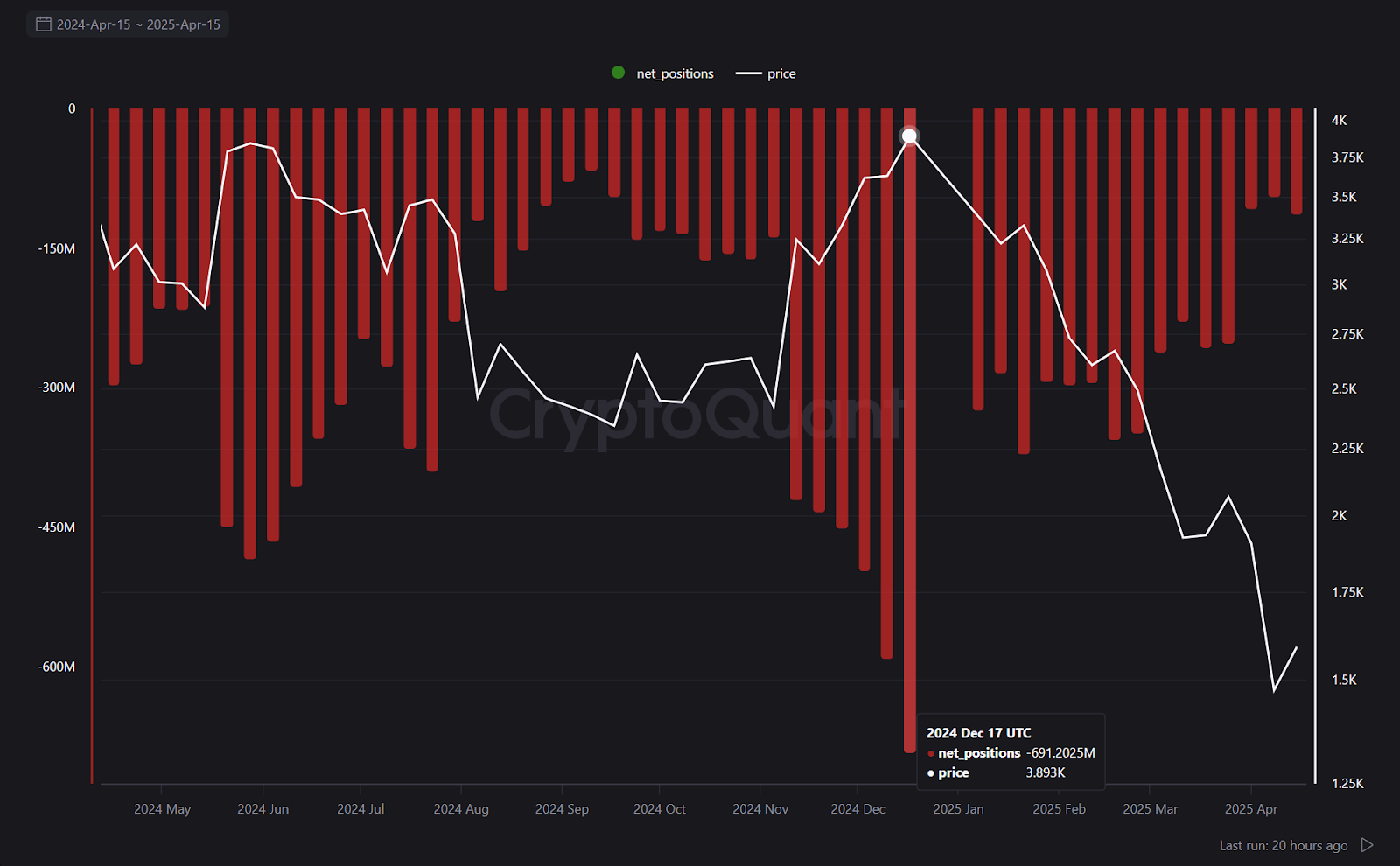Click the 2024 Dec axis label
Screen dimensions: 1400x866
pos(857,808)
